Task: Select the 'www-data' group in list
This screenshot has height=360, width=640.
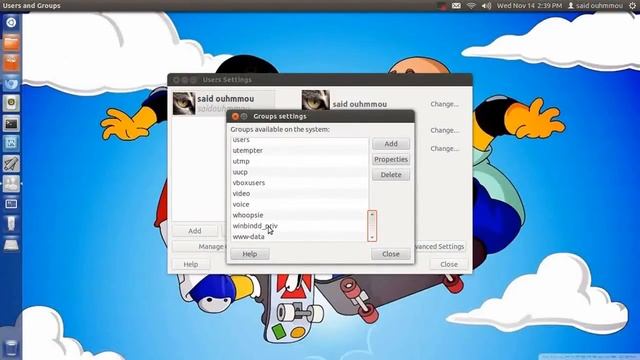Action: click(299, 236)
